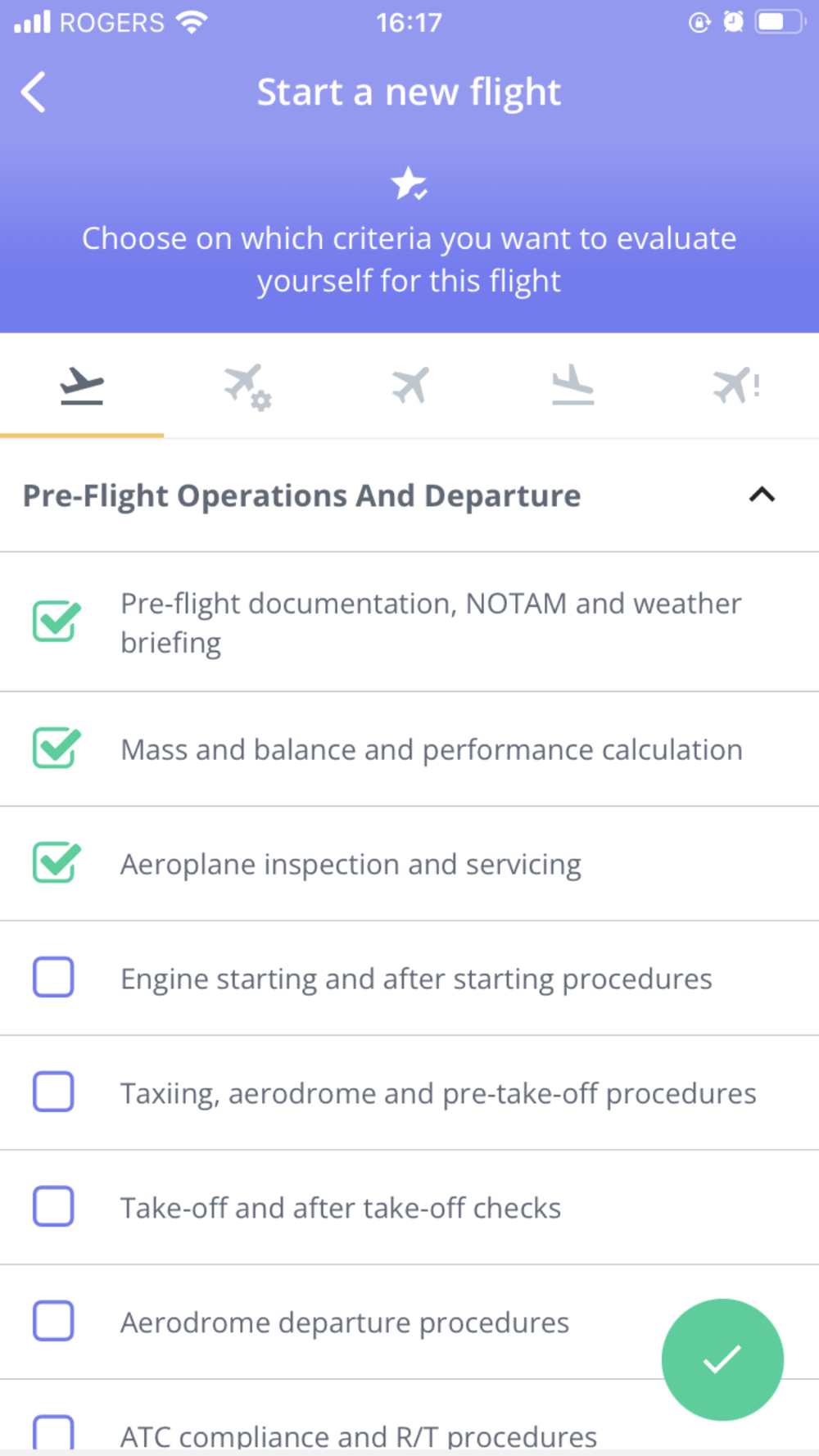Image resolution: width=819 pixels, height=1456 pixels.
Task: Open the landing phase tab icon
Action: 572,385
